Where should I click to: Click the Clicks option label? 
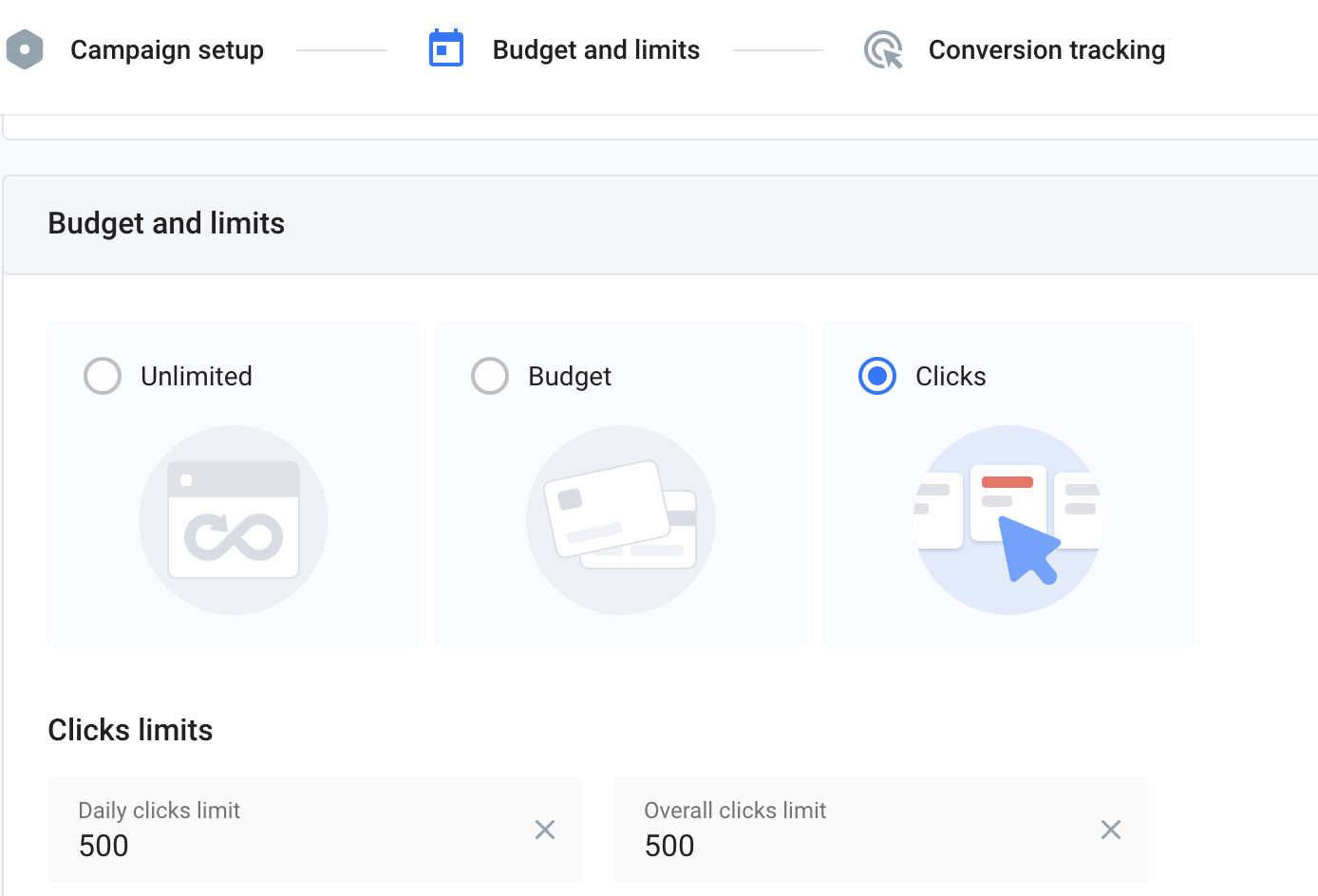click(951, 377)
